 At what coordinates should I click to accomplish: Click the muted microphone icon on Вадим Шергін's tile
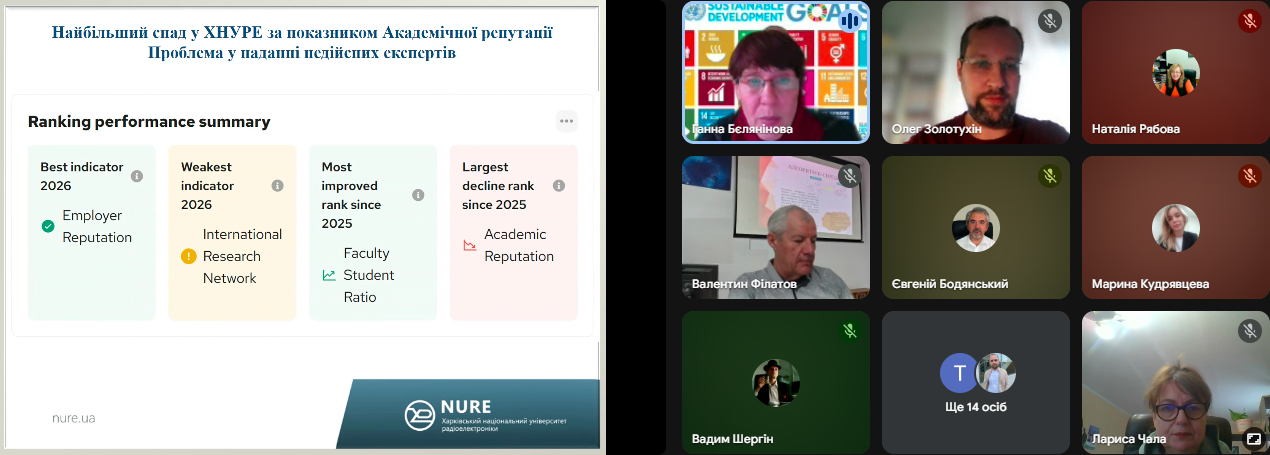pyautogui.click(x=850, y=331)
